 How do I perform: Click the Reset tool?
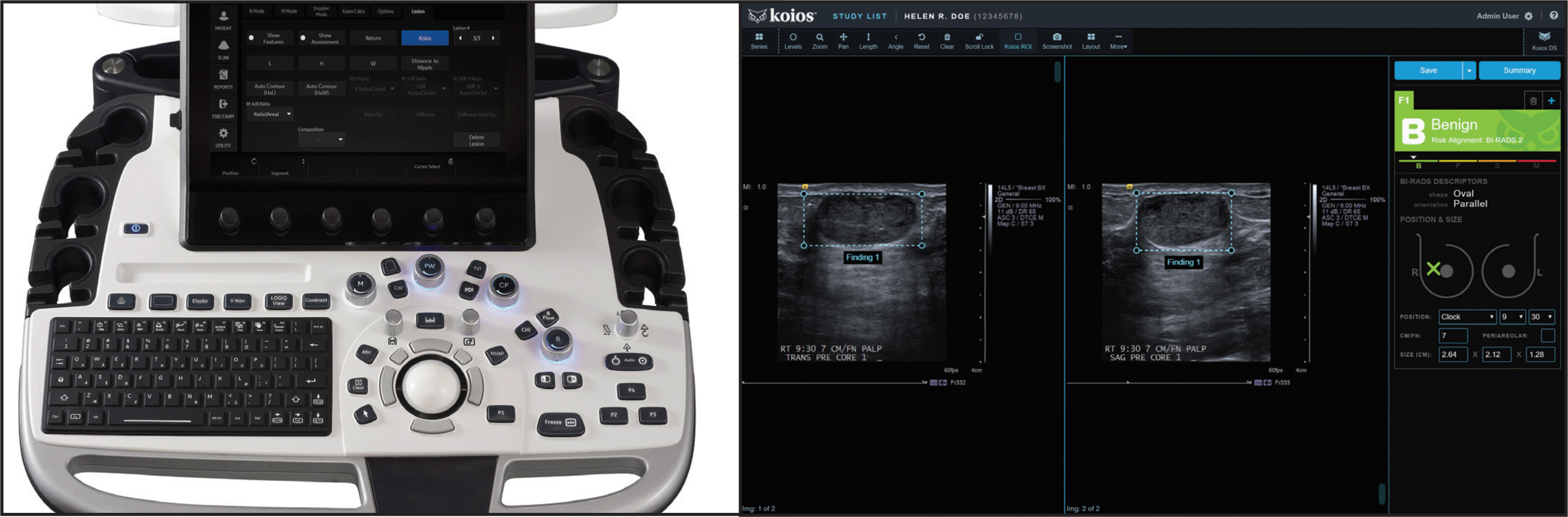coord(922,41)
